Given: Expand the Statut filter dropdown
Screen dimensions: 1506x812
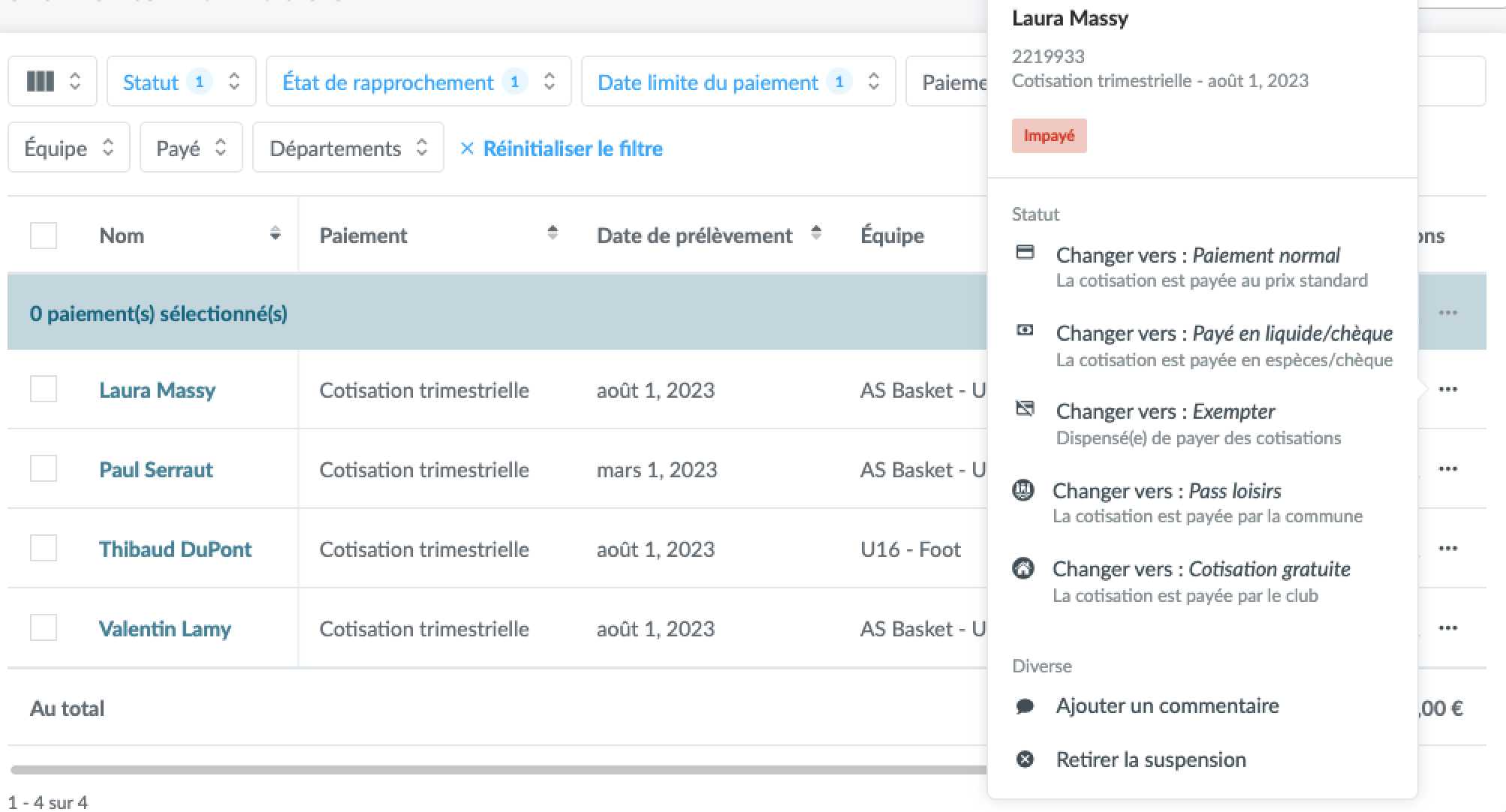Looking at the screenshot, I should point(181,81).
